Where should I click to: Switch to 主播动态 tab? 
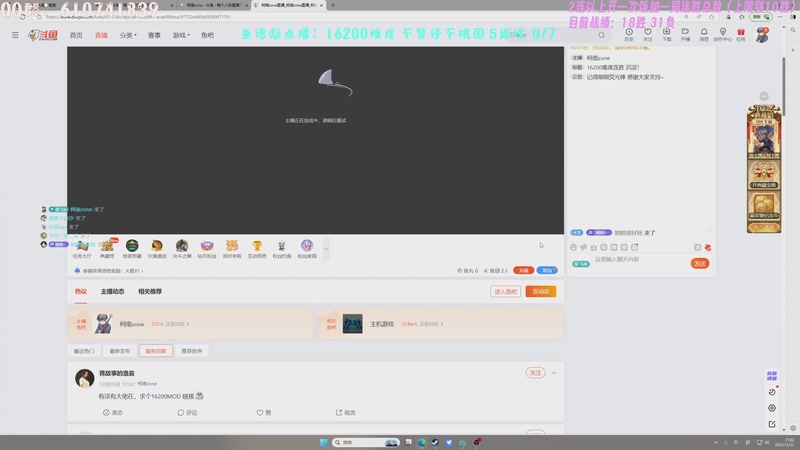(x=112, y=291)
